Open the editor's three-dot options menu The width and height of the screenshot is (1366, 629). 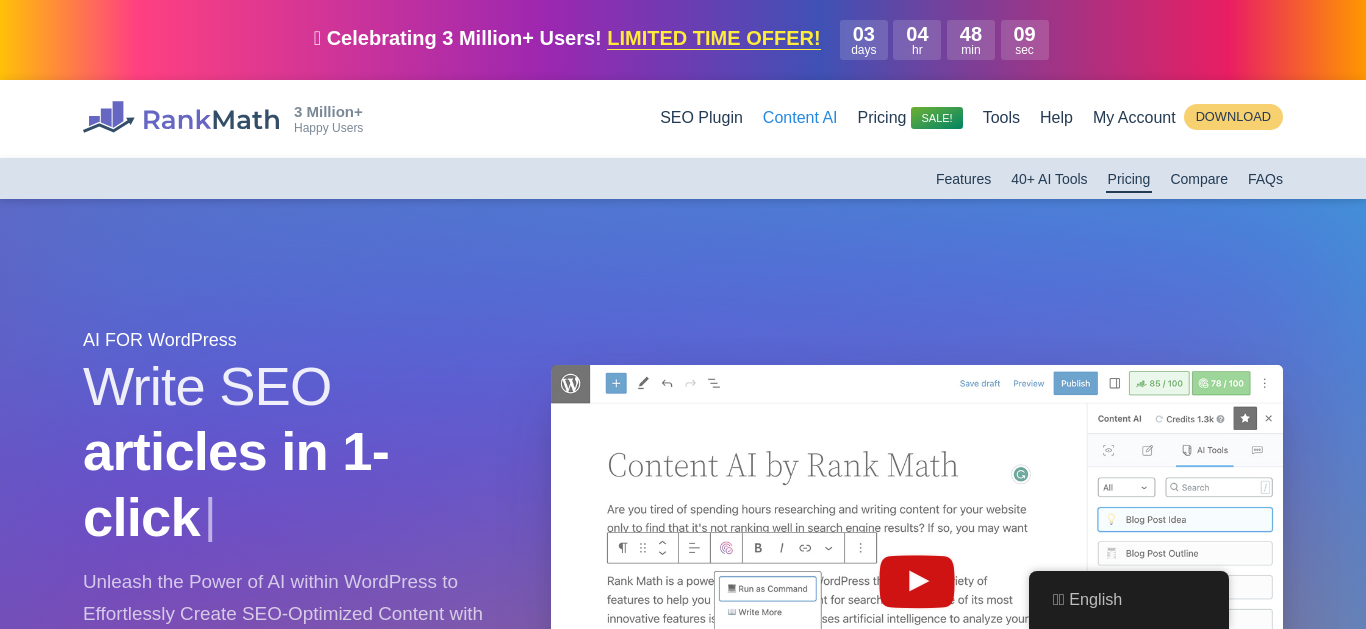[1265, 383]
